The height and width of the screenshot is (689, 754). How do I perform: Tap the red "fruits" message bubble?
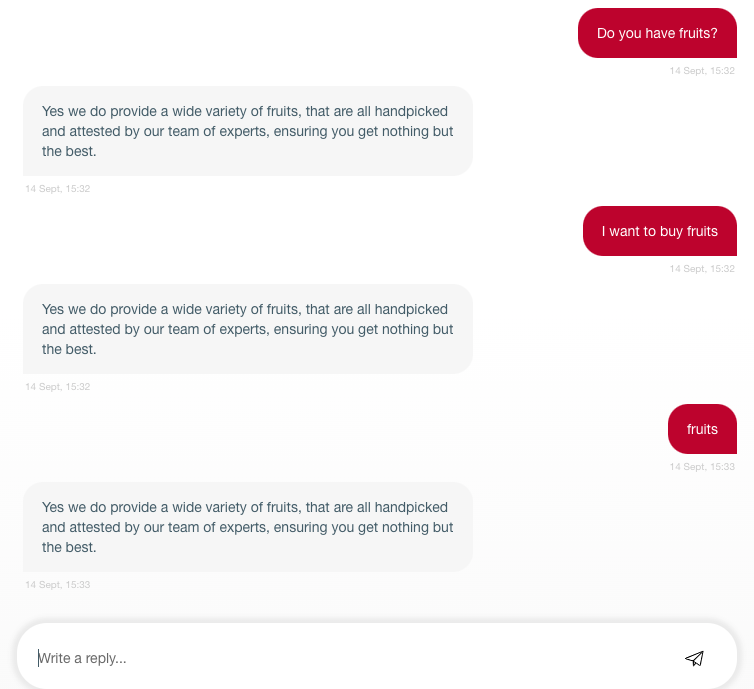[x=702, y=429]
